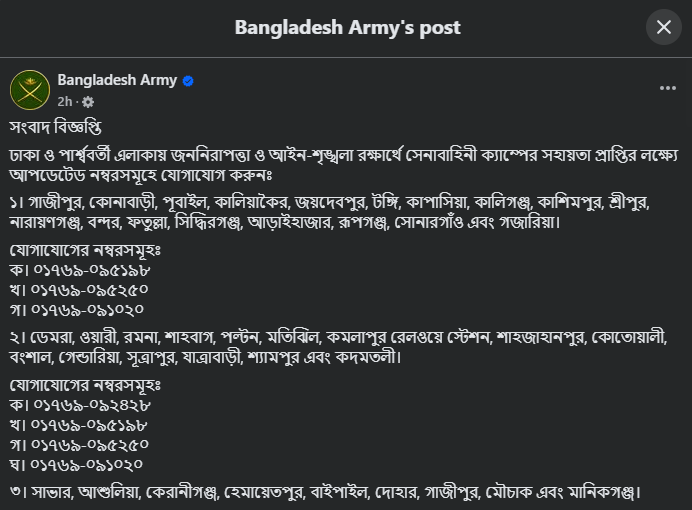This screenshot has height=510, width=692.
Task: Click area list ১ starting with গাজীপুর
Action: click(330, 211)
